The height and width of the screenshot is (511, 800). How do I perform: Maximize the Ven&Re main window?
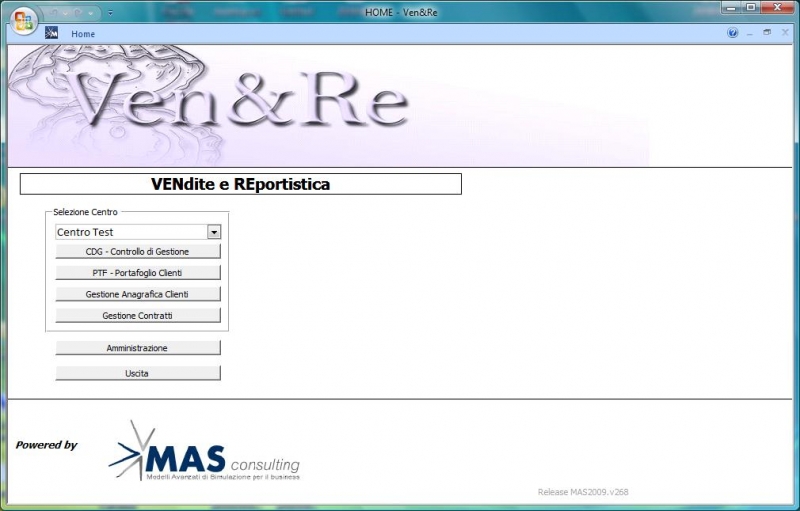click(x=751, y=7)
